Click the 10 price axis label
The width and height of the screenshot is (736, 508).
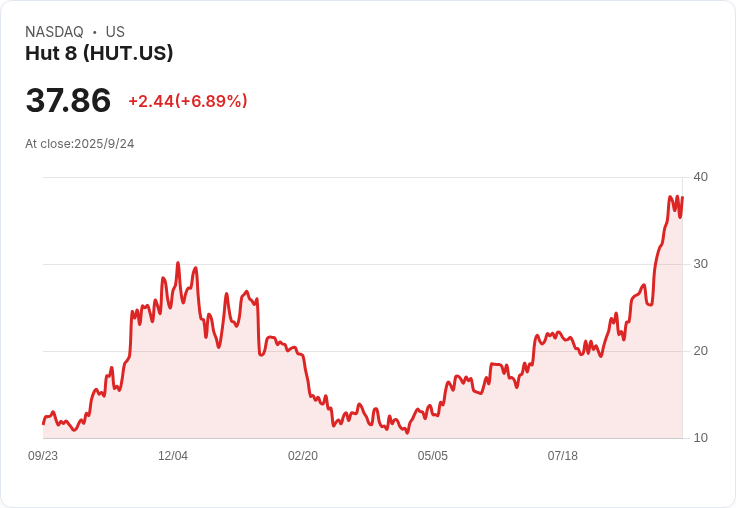click(700, 438)
